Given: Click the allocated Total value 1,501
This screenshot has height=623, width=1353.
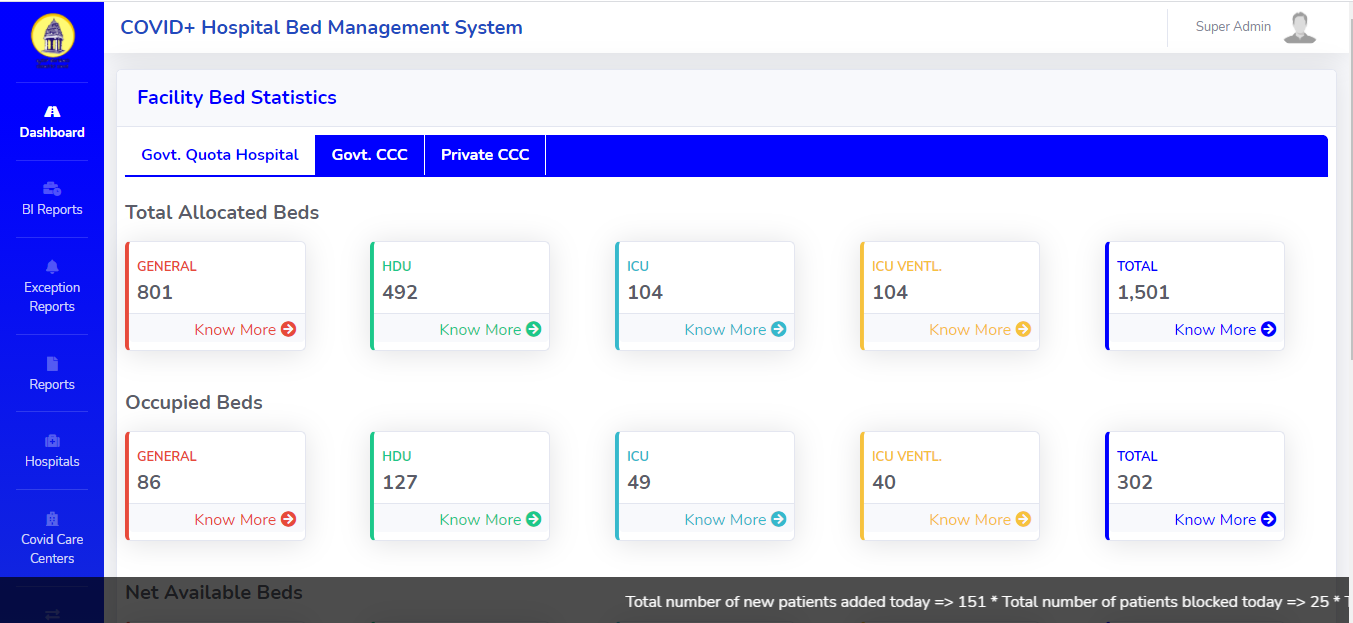Looking at the screenshot, I should pos(1143,292).
